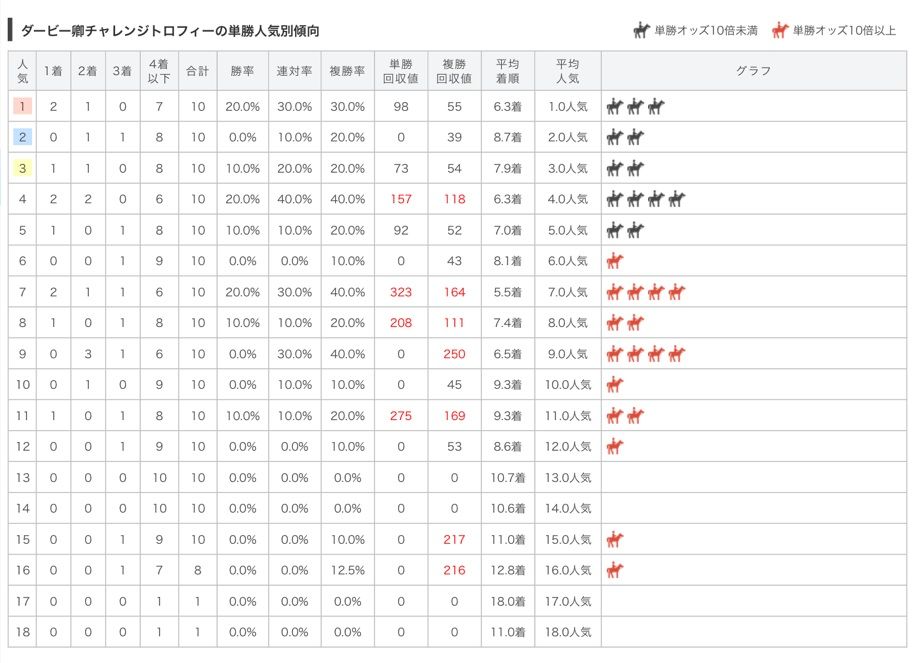Click the 複勝回収値 column header
The width and height of the screenshot is (915, 663).
tap(455, 71)
